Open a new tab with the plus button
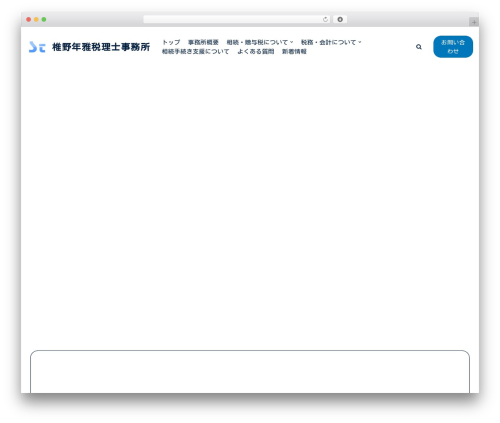 click(x=474, y=22)
